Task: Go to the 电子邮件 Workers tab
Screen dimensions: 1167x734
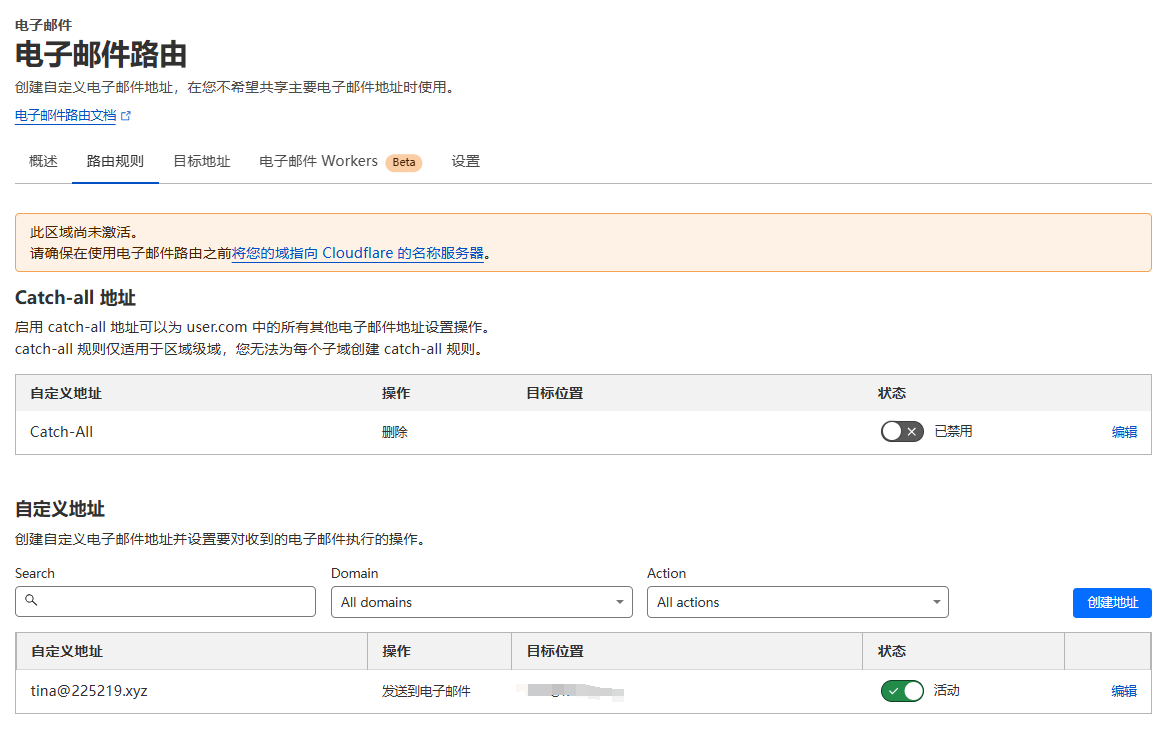Action: click(x=318, y=161)
